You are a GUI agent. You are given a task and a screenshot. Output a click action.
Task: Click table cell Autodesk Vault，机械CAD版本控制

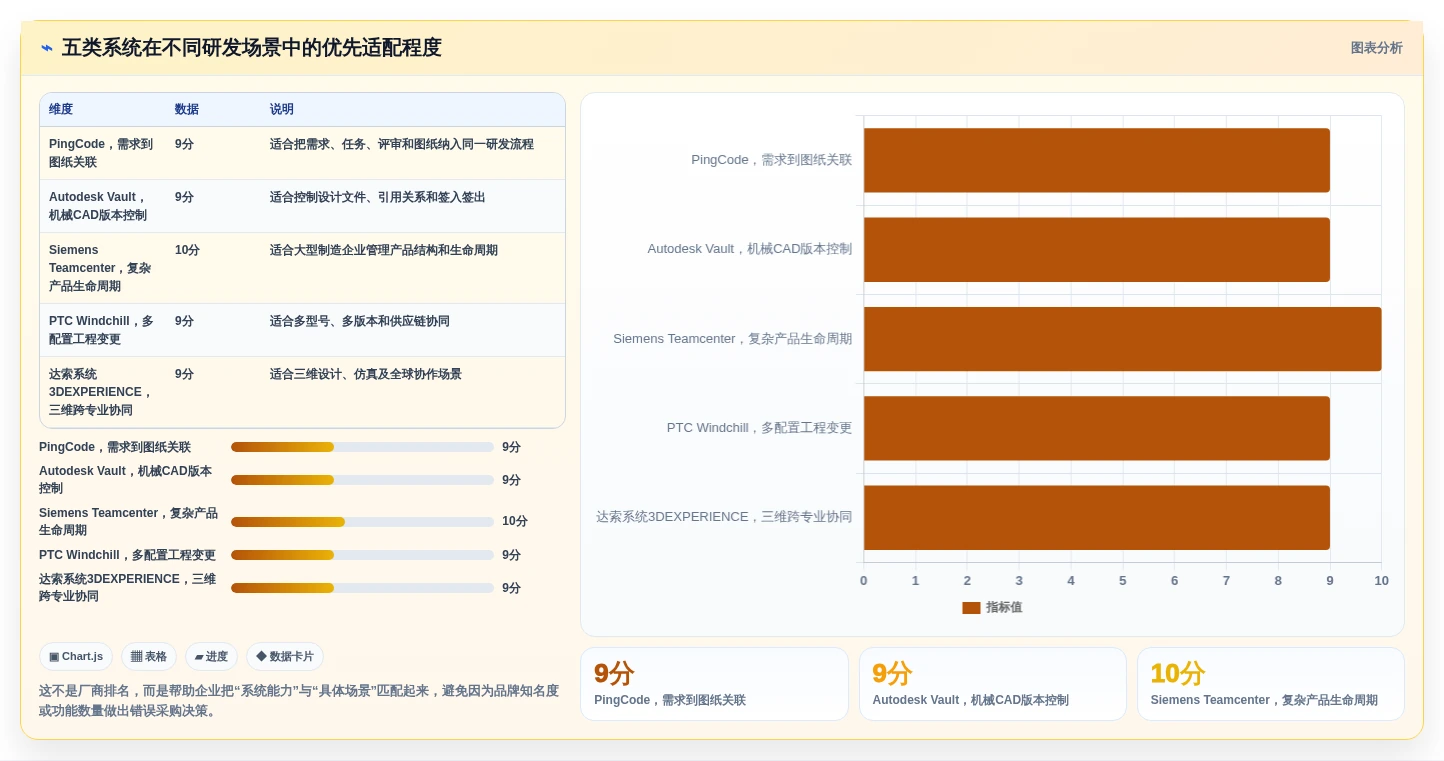pos(102,206)
